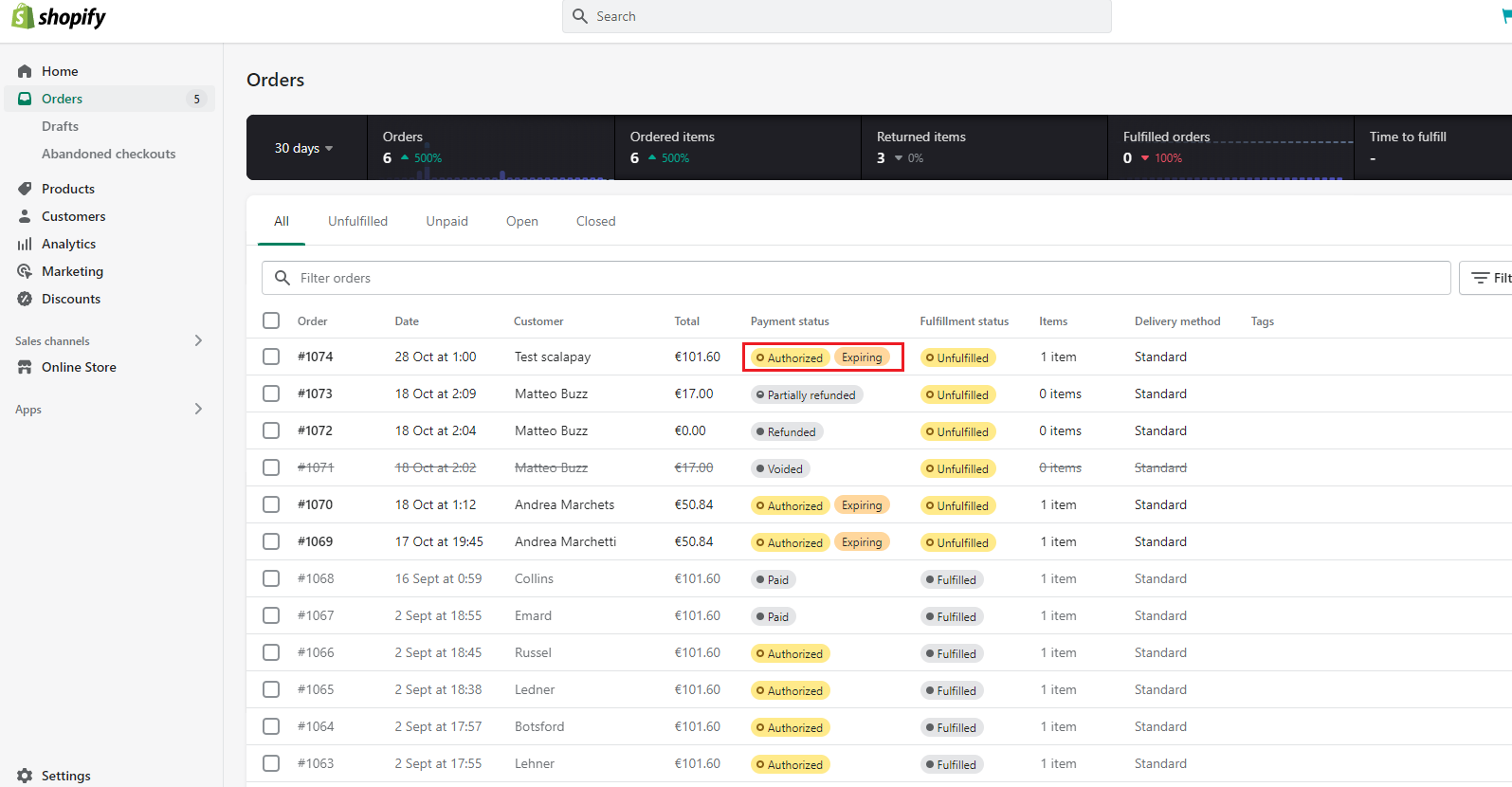This screenshot has height=787, width=1512.
Task: Click the Payment status column header
Action: coord(790,321)
